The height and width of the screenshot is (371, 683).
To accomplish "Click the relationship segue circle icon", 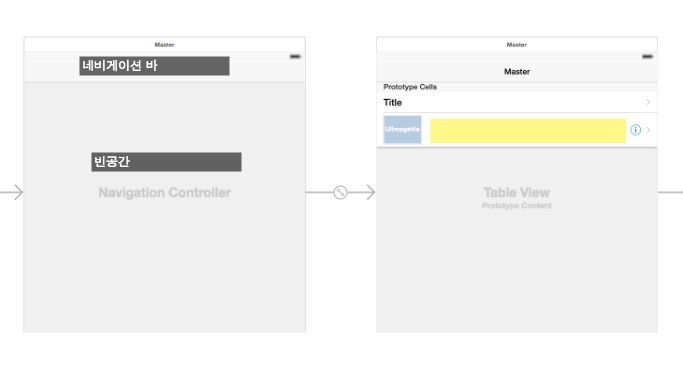I will [x=341, y=192].
